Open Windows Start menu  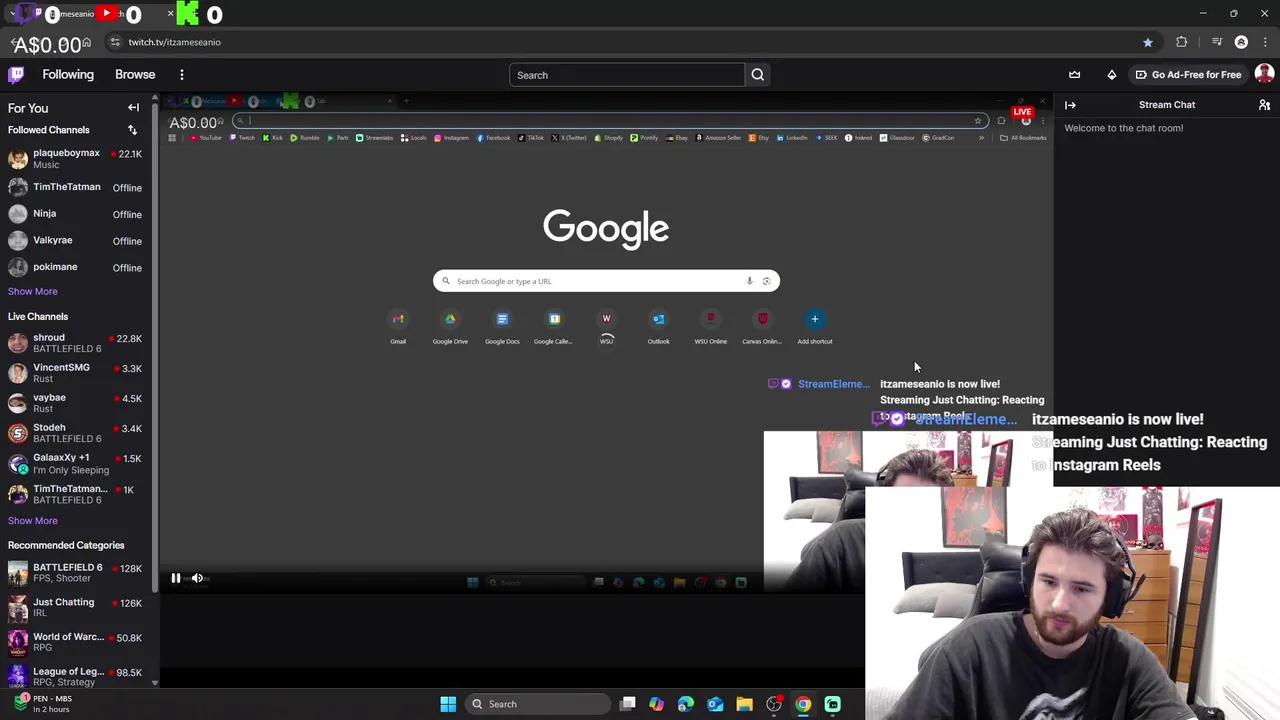coord(448,704)
